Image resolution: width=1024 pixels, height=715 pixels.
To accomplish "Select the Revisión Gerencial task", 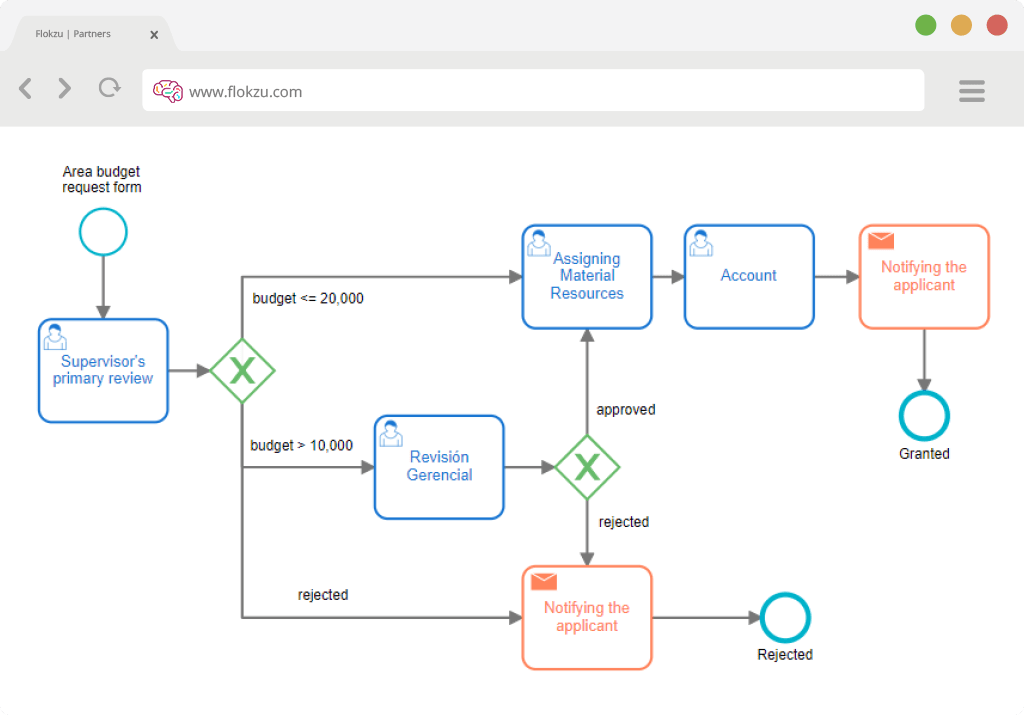I will [439, 468].
